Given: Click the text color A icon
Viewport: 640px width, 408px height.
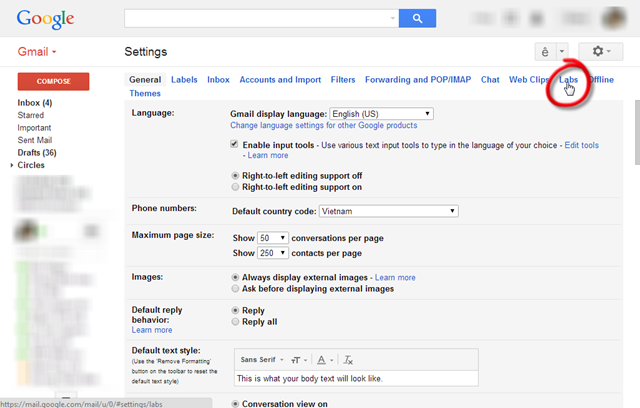Looking at the screenshot, I should point(325,360).
